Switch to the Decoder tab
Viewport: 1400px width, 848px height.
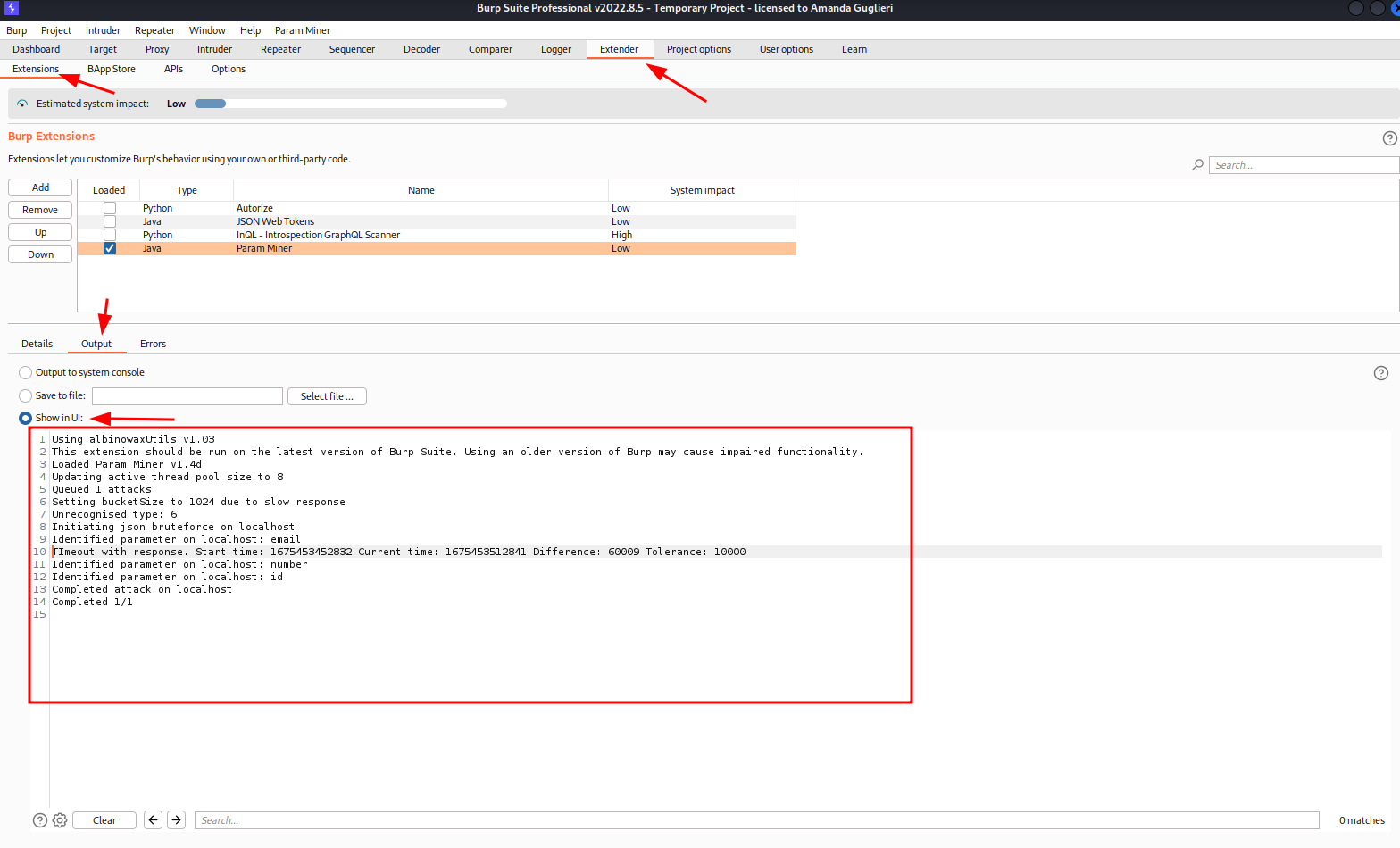pyautogui.click(x=421, y=49)
